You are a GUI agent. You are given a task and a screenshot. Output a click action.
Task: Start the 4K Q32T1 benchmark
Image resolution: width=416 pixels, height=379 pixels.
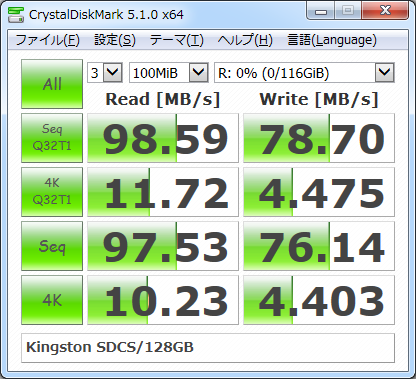[52, 192]
